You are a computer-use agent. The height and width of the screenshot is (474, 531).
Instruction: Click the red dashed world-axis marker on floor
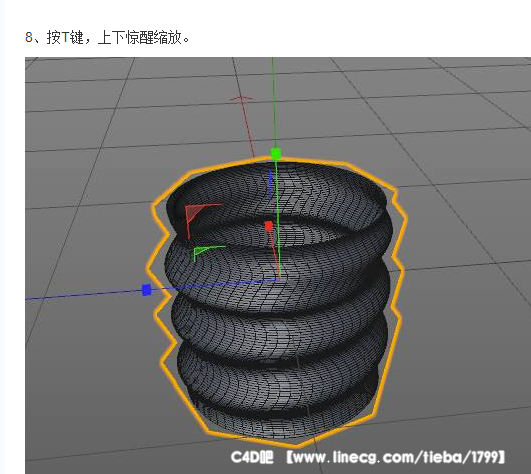[x=242, y=99]
